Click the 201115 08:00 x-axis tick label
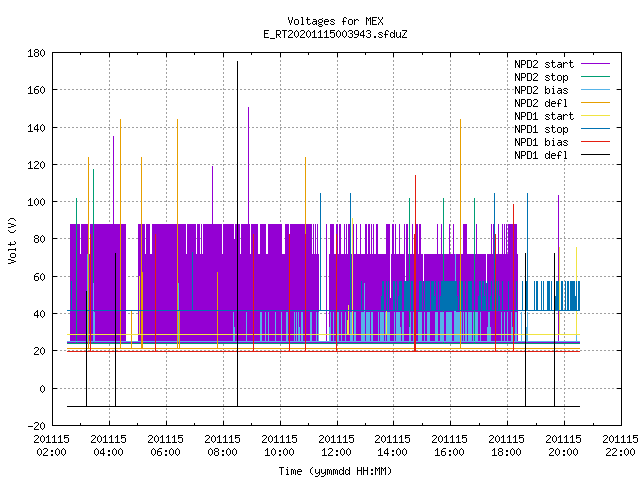 (x=222, y=446)
